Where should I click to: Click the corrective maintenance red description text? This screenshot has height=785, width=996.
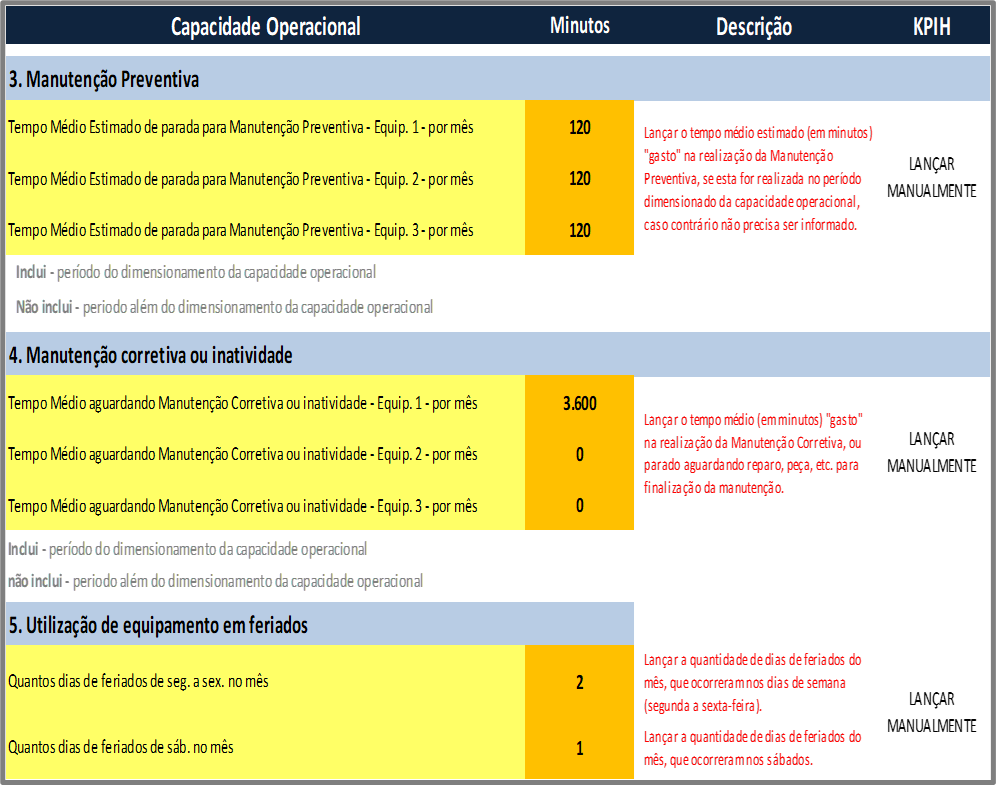click(x=753, y=453)
